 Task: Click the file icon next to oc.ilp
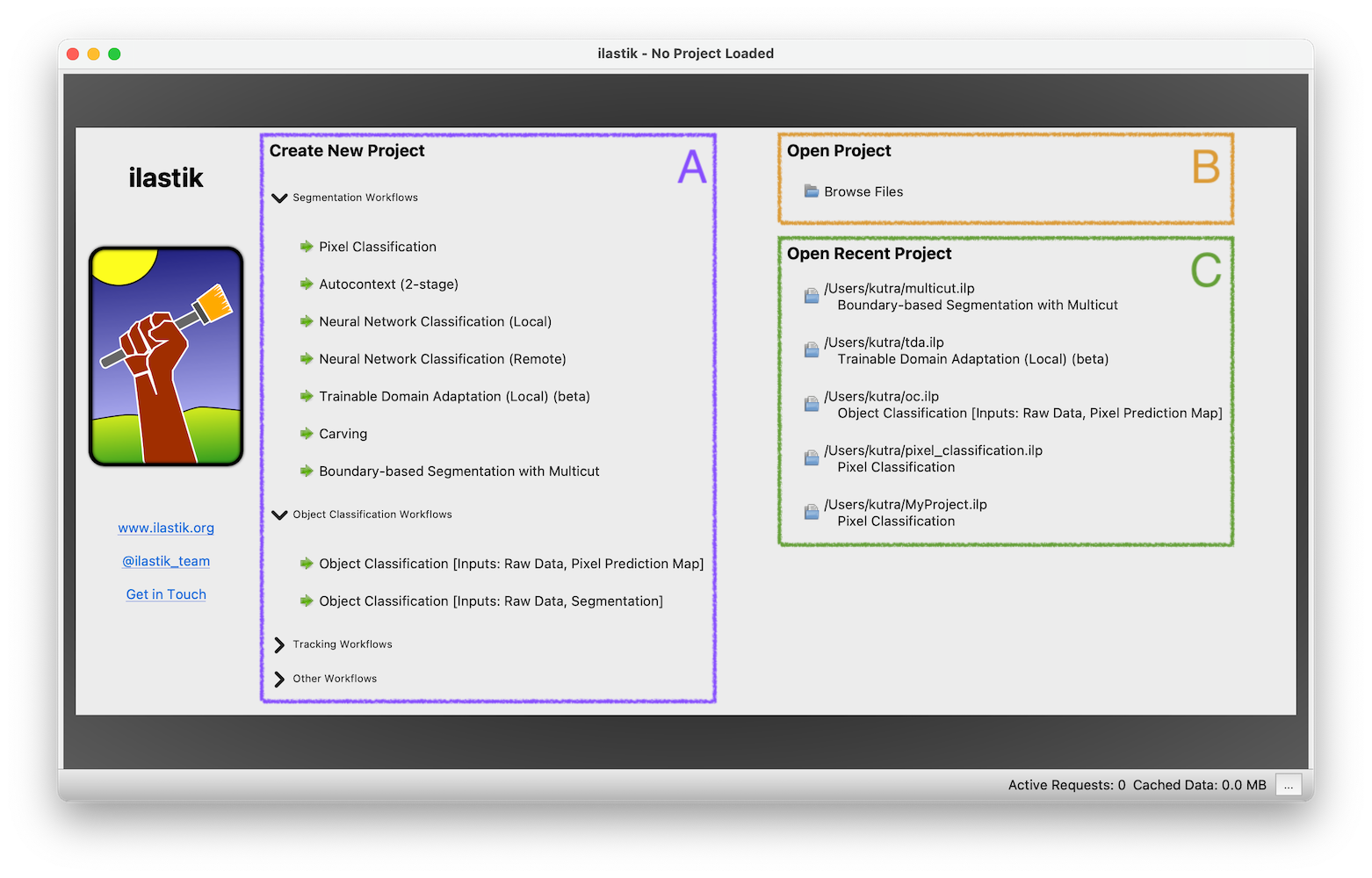click(812, 405)
